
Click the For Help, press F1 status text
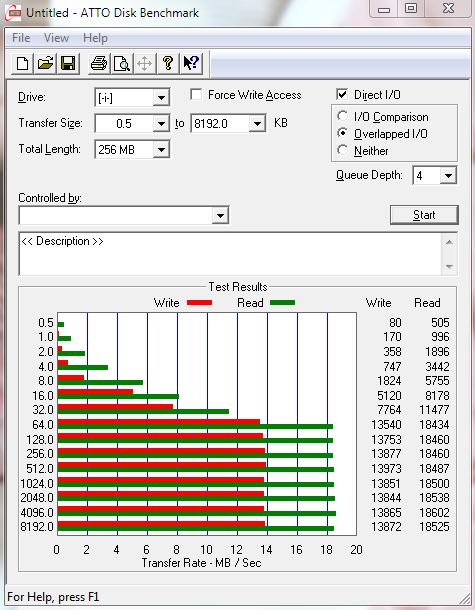point(53,597)
